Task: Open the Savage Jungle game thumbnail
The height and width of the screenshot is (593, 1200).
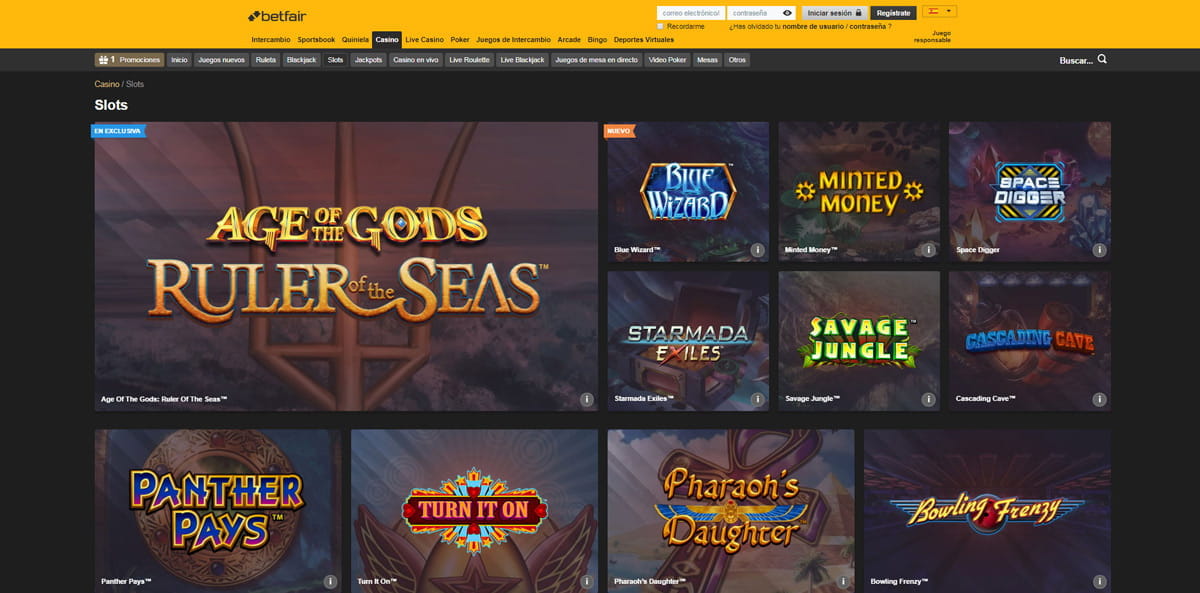Action: pos(859,341)
